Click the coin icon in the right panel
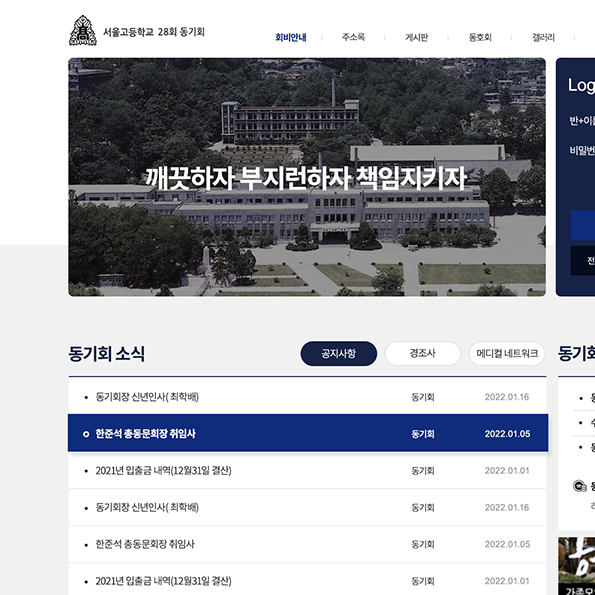The image size is (595, 595). [579, 486]
